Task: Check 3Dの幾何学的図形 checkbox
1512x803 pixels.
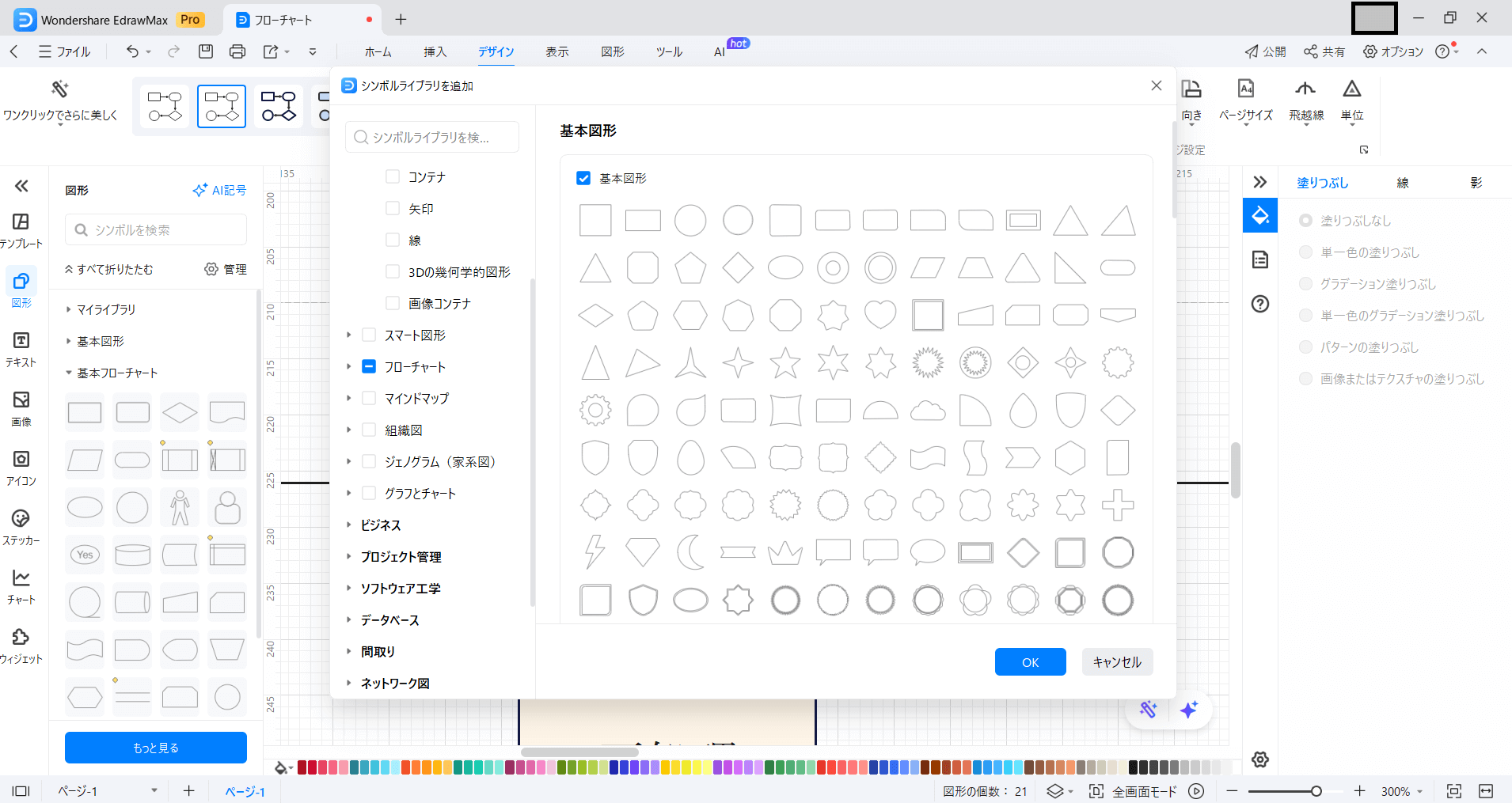Action: click(393, 271)
